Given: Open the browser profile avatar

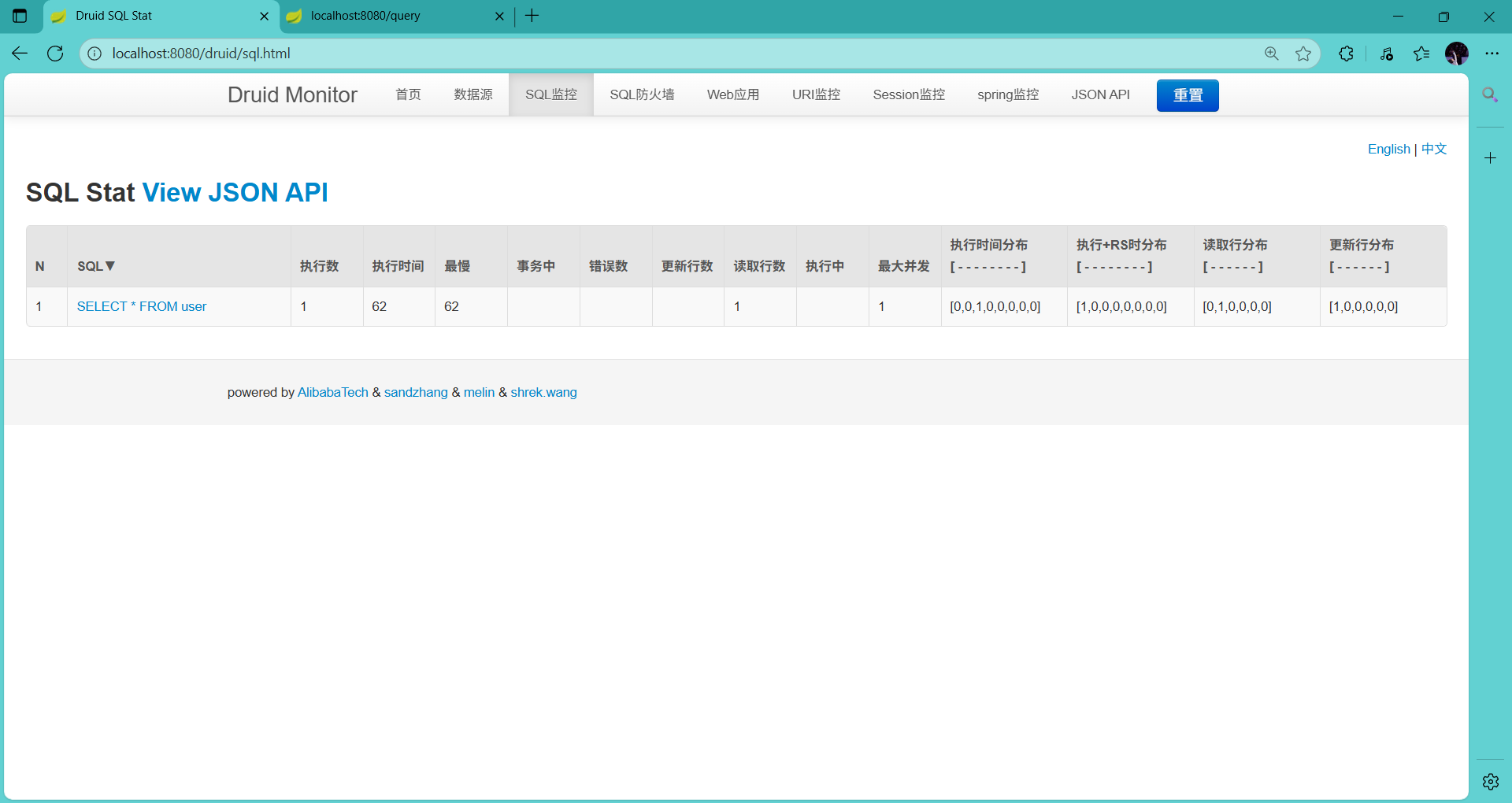Looking at the screenshot, I should [x=1457, y=54].
